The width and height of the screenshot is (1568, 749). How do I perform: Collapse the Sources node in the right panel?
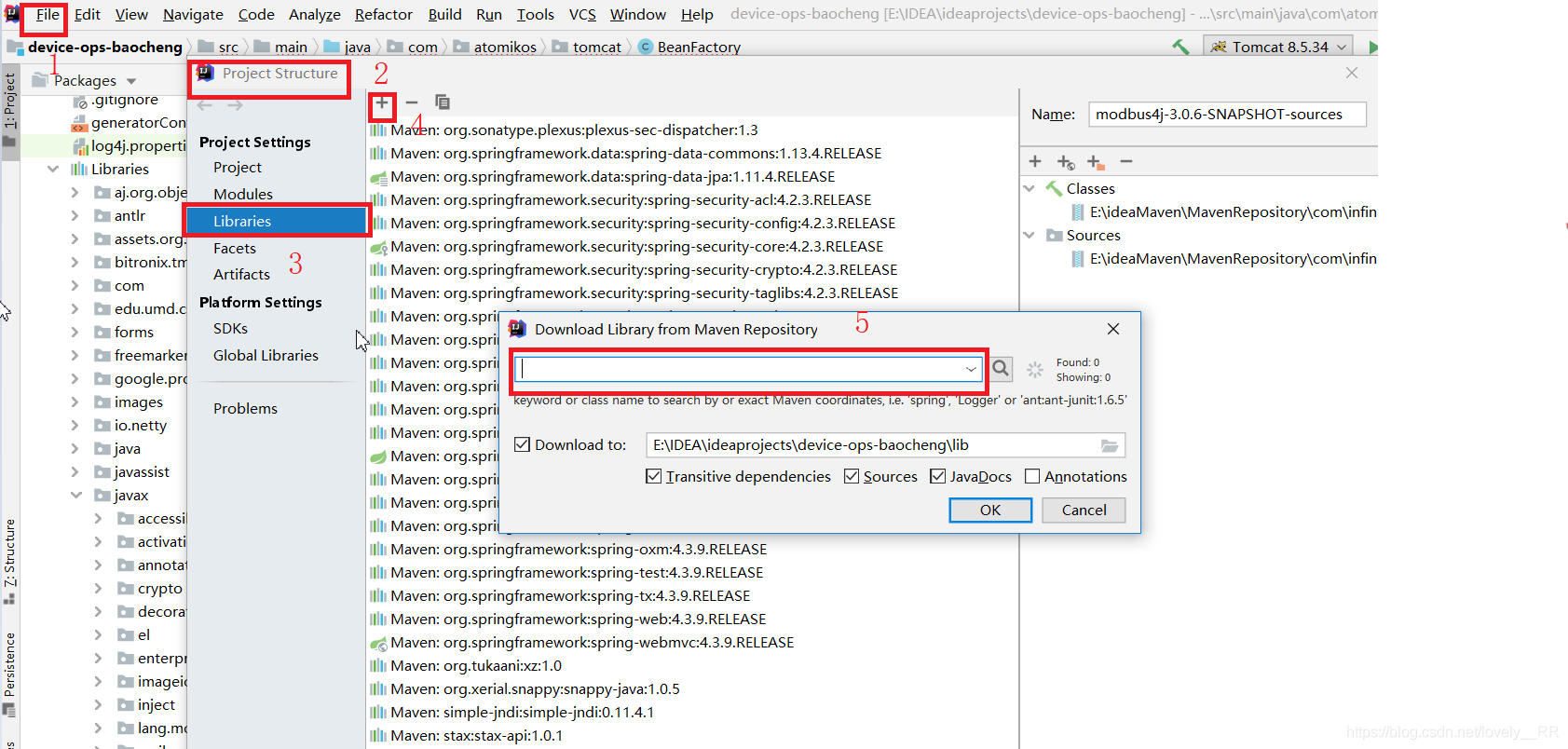coord(1029,235)
